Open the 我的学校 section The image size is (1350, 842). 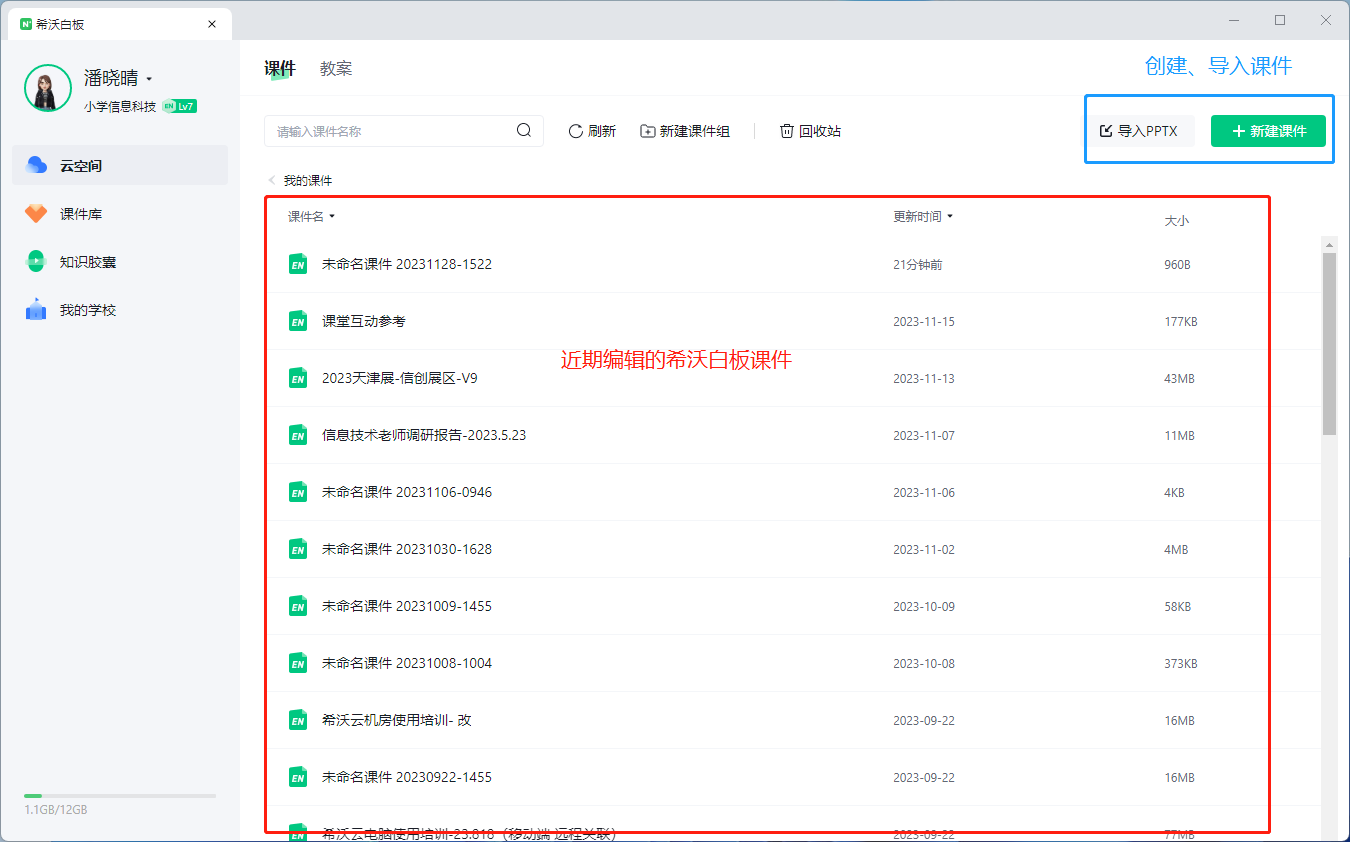tap(120, 309)
